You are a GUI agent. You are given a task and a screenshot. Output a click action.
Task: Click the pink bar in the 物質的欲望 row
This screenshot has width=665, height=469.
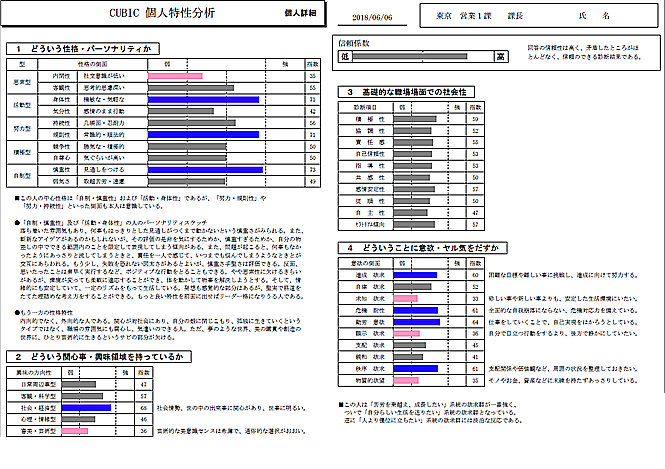pos(406,381)
